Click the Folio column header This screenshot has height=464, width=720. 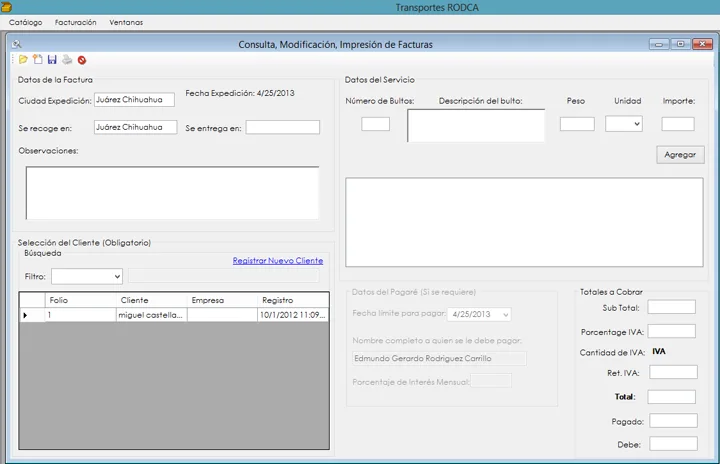(x=80, y=300)
